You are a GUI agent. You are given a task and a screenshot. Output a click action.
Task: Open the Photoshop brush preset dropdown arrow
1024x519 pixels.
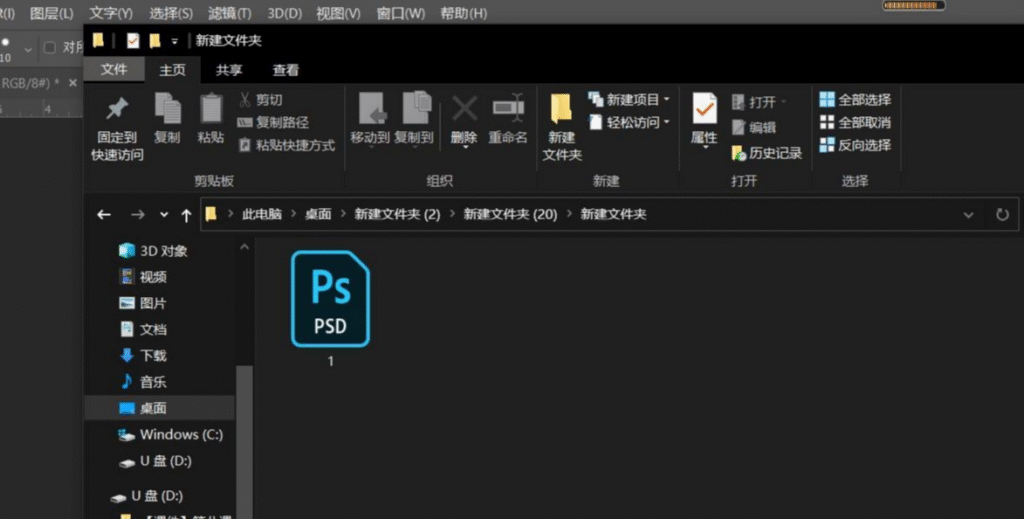coord(28,50)
